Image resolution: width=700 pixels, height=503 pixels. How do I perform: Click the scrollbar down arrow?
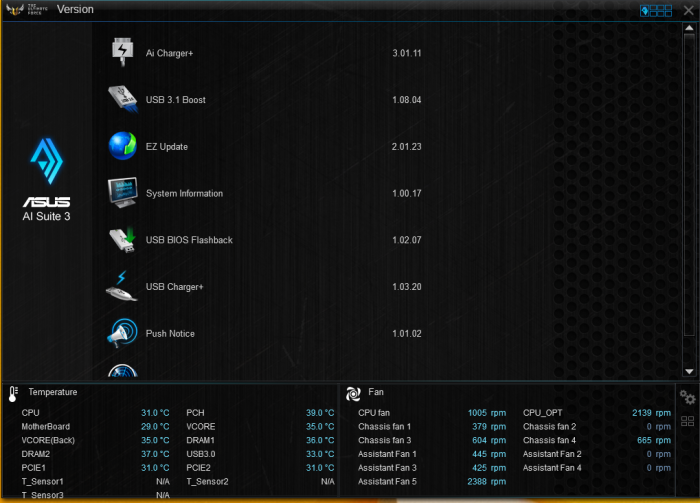pyautogui.click(x=689, y=371)
